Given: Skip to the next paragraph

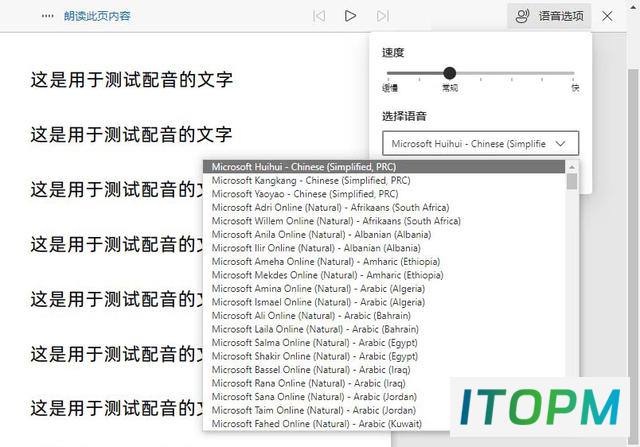Looking at the screenshot, I should click(x=382, y=16).
